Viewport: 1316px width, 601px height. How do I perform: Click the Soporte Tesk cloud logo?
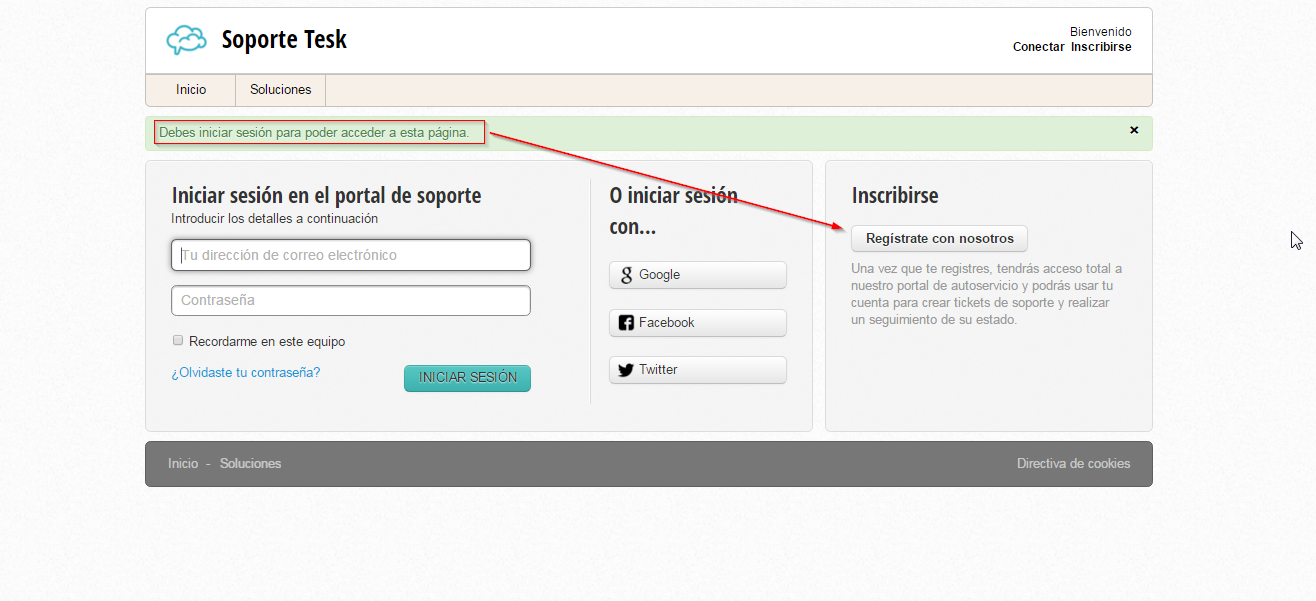click(186, 40)
